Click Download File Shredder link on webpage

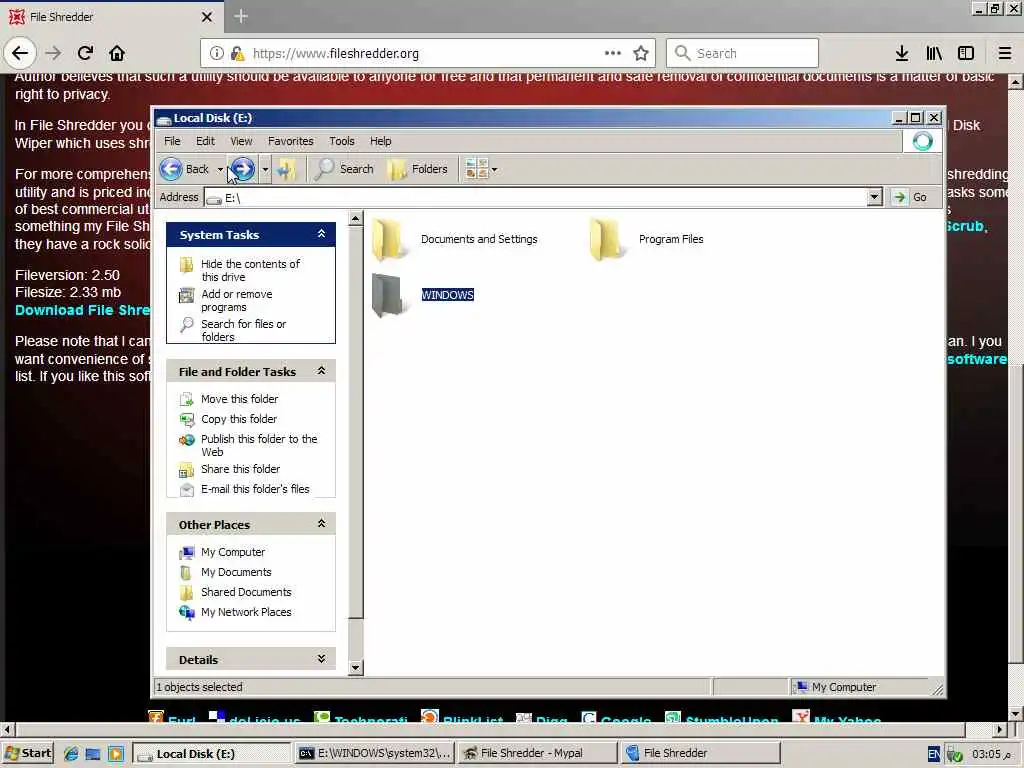(82, 310)
